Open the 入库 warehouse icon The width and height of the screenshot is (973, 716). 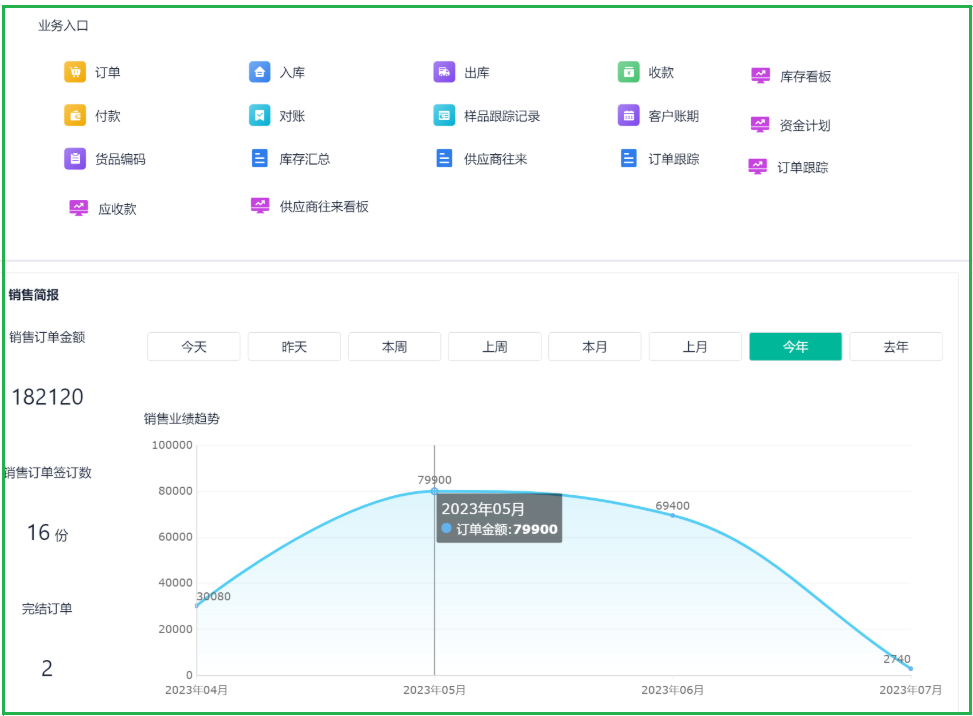259,72
